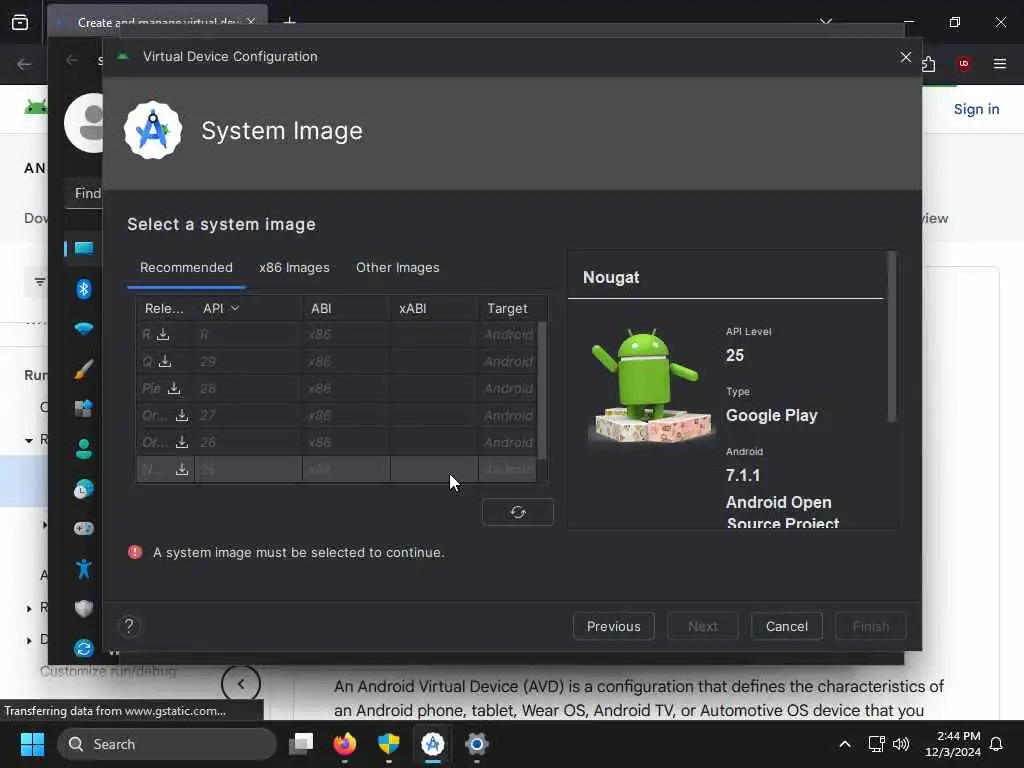
Task: Click the Next button
Action: pos(703,626)
